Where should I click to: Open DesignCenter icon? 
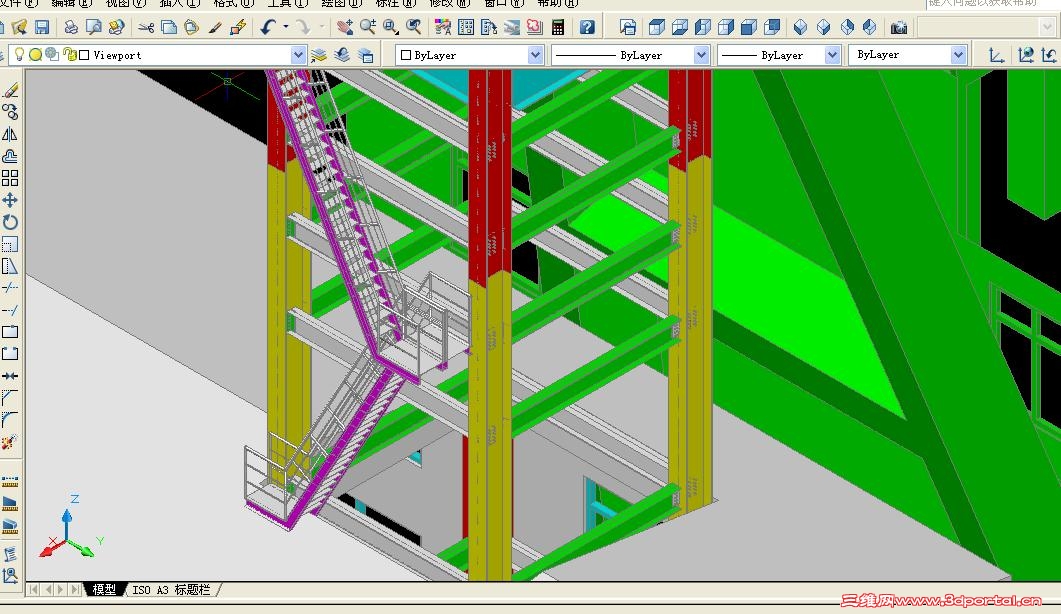point(466,27)
